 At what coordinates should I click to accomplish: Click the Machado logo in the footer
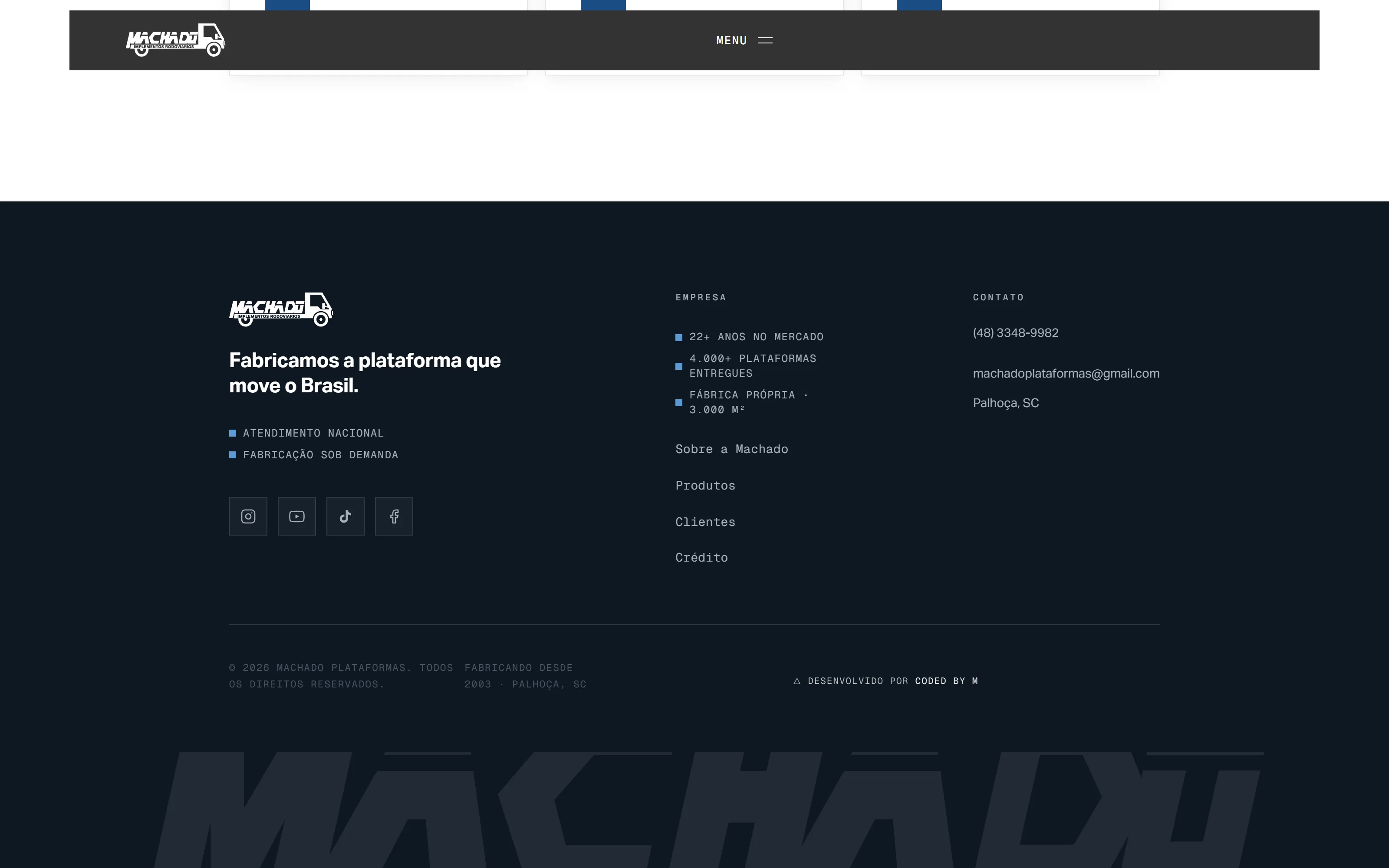(x=281, y=309)
